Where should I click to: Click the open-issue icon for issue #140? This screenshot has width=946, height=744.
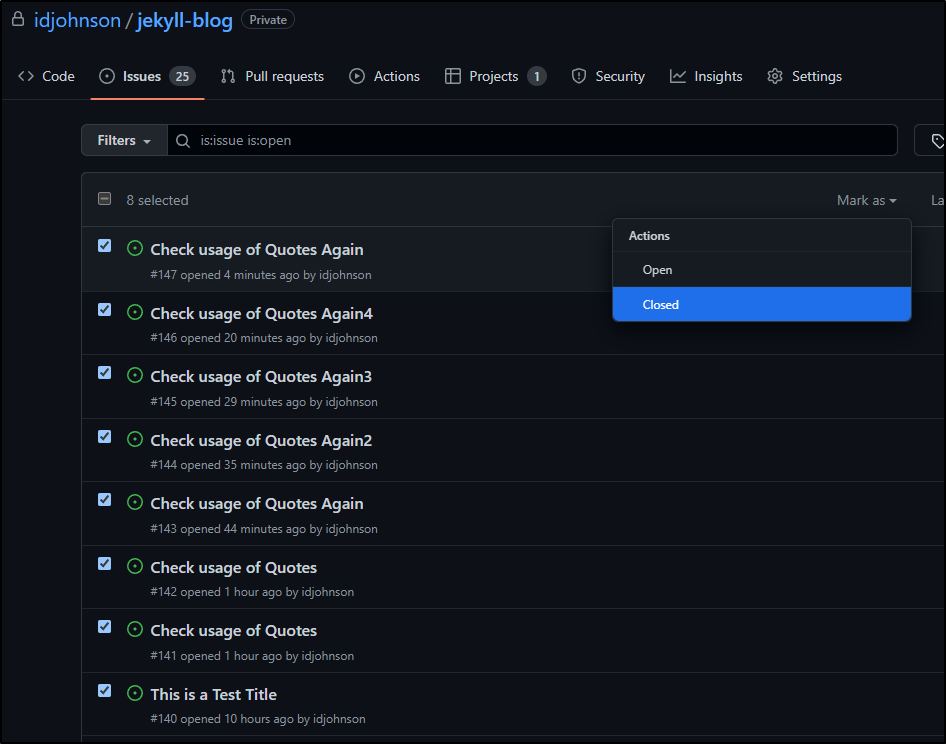pos(135,693)
